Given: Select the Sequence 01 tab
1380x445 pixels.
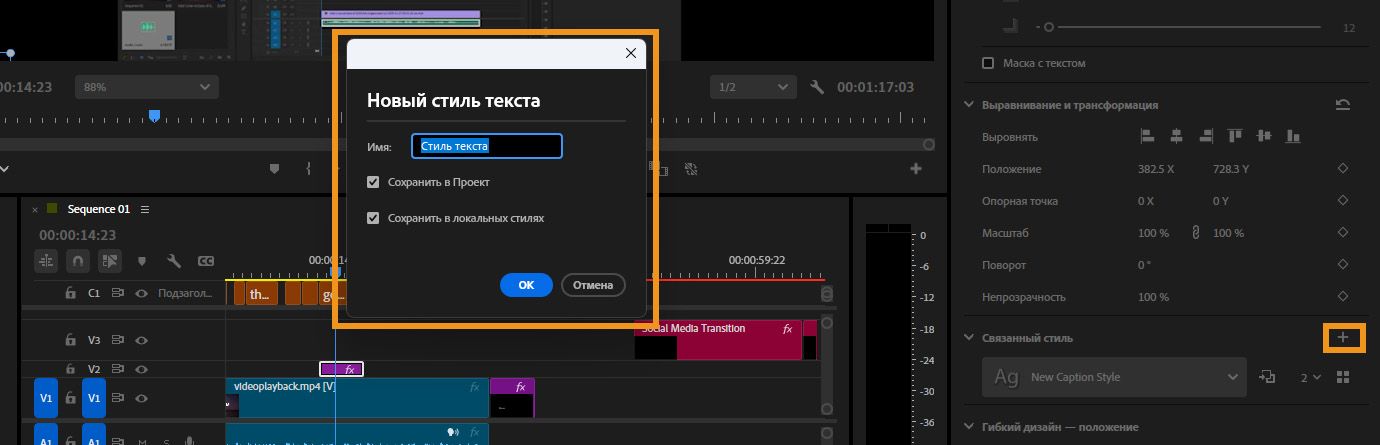Looking at the screenshot, I should [99, 209].
